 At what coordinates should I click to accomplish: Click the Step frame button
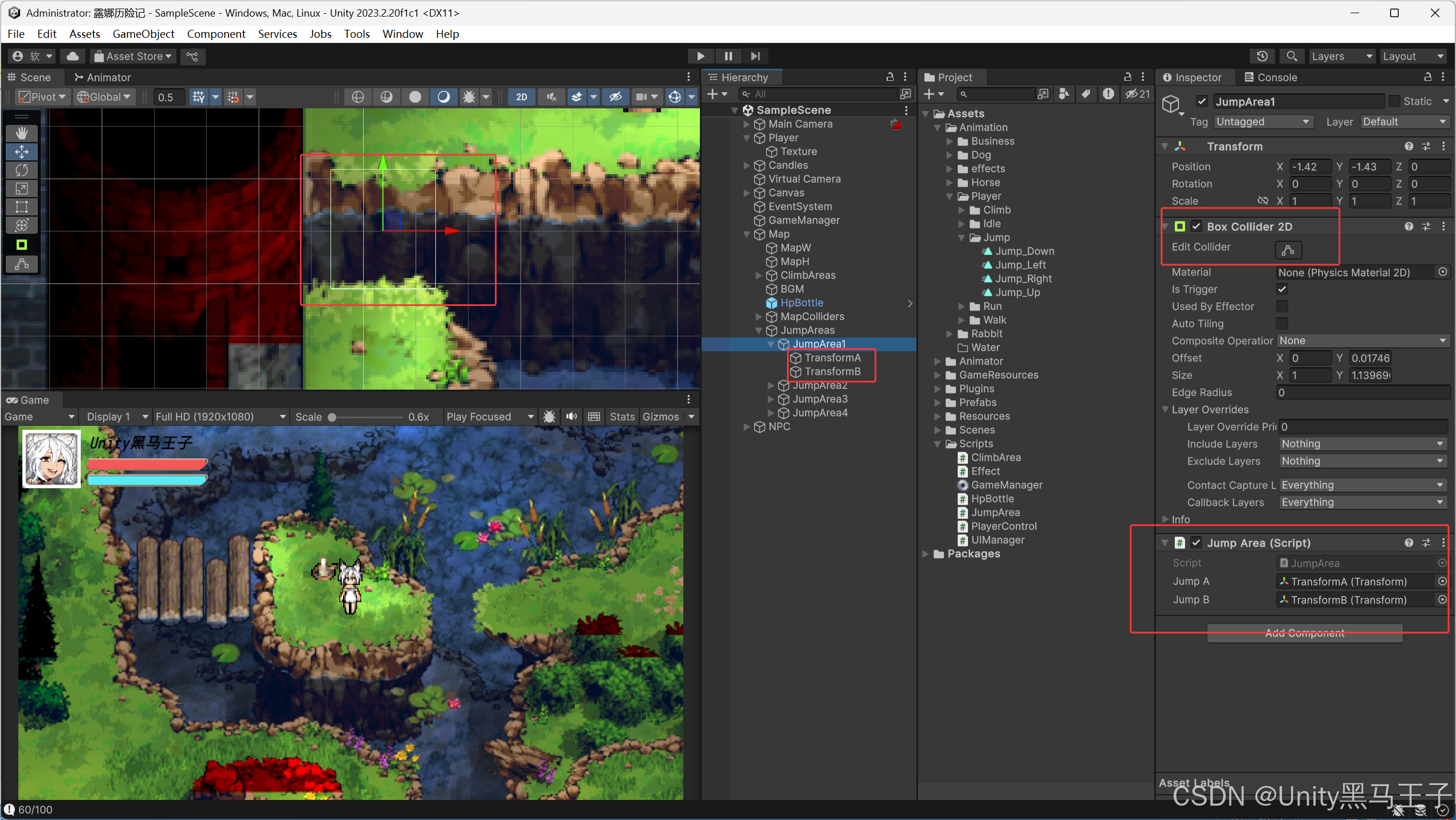click(755, 56)
